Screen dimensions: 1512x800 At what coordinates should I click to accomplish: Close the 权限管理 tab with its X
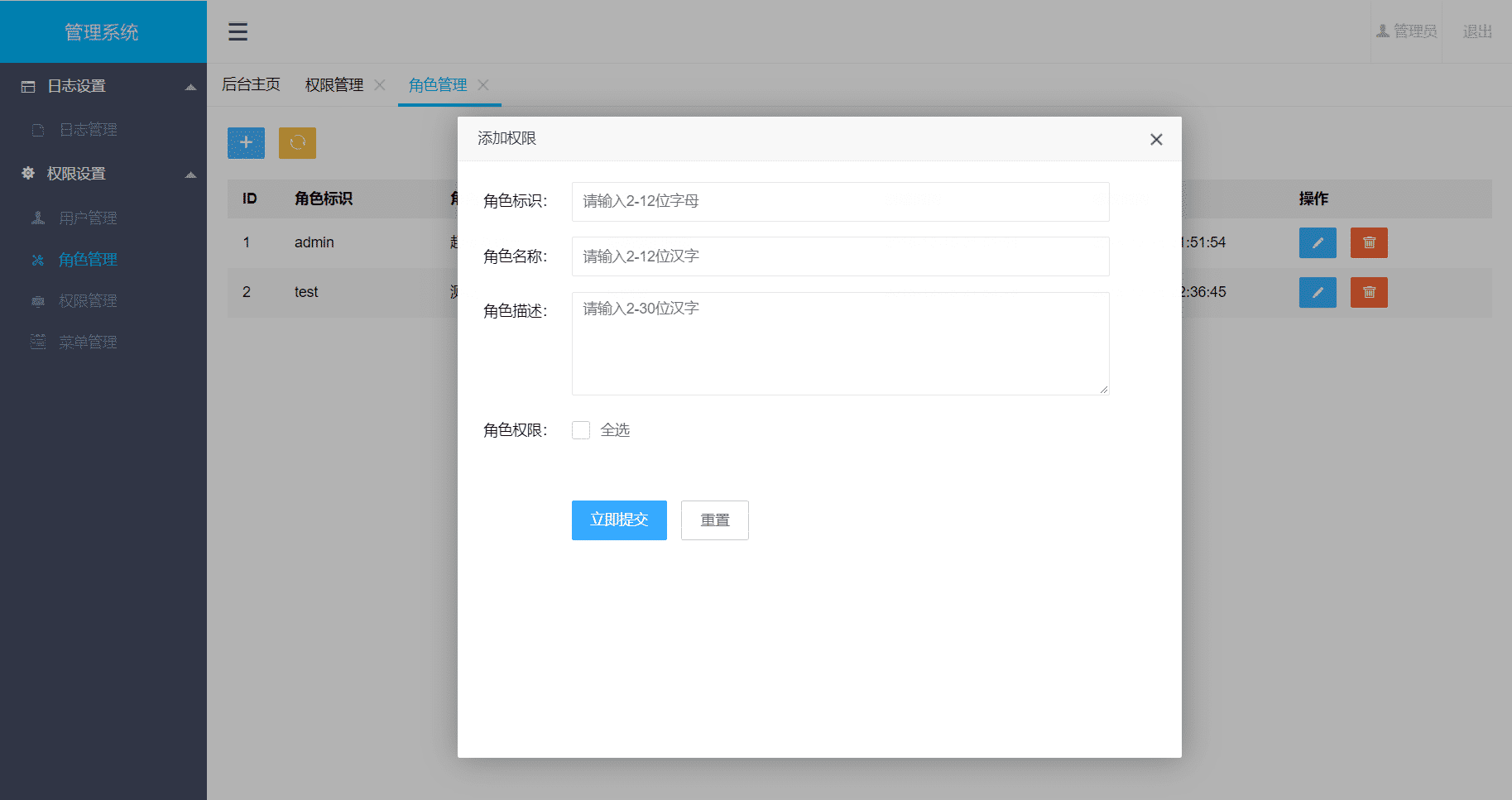point(380,85)
